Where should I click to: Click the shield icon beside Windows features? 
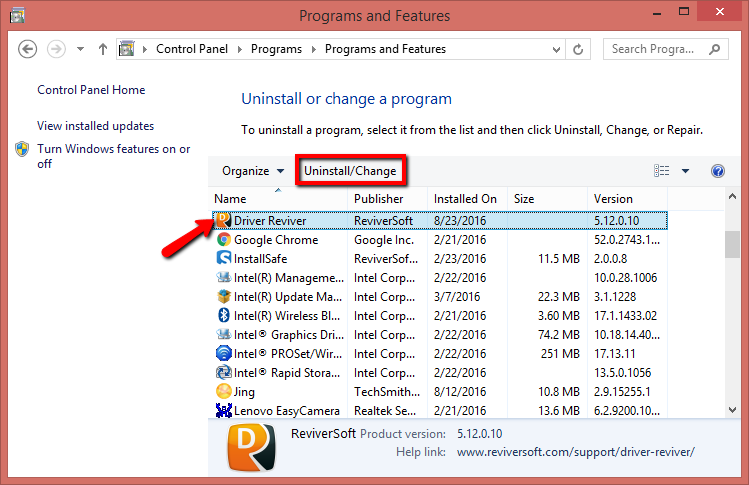pos(22,149)
